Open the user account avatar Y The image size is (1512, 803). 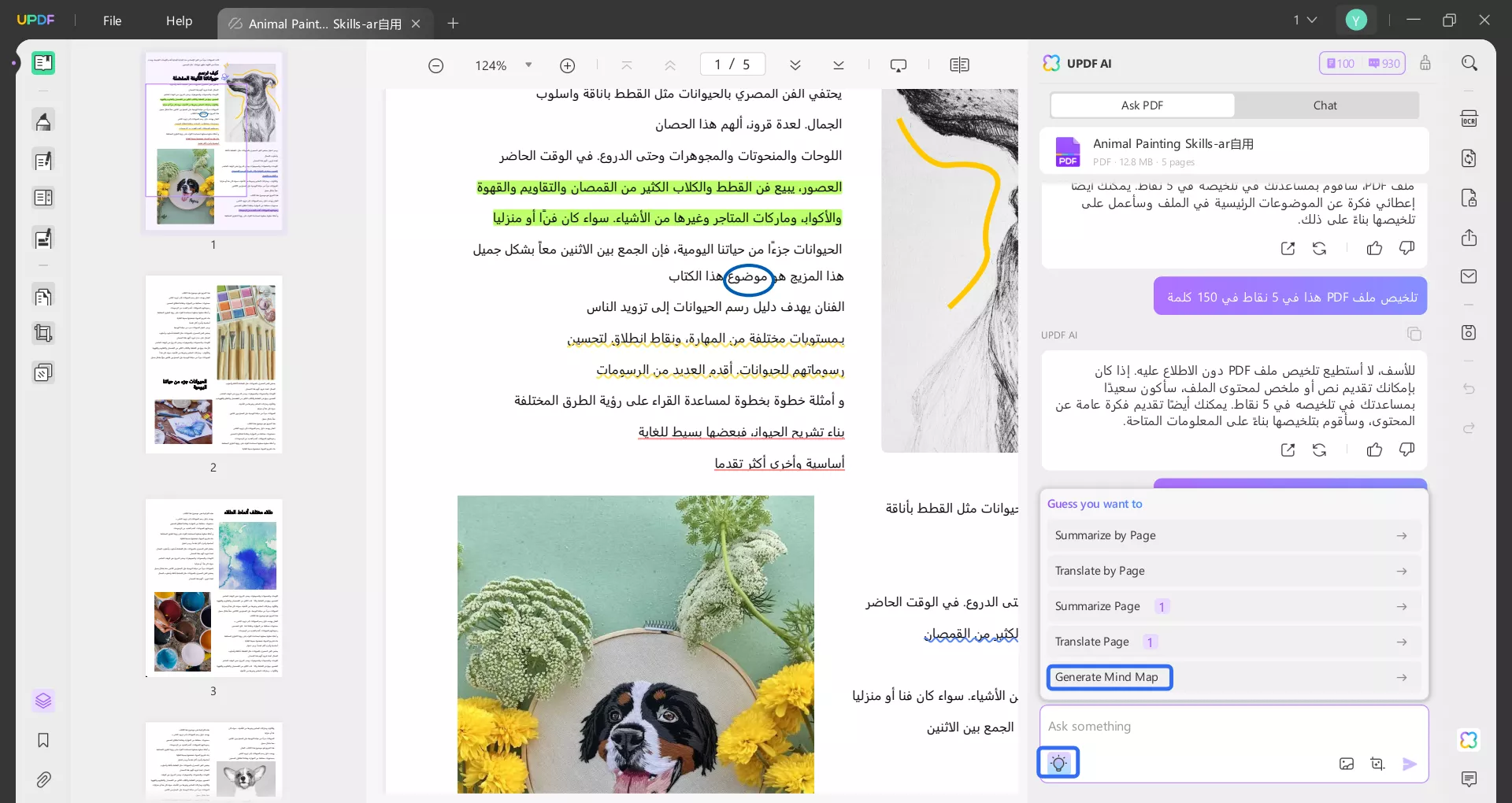click(x=1356, y=20)
